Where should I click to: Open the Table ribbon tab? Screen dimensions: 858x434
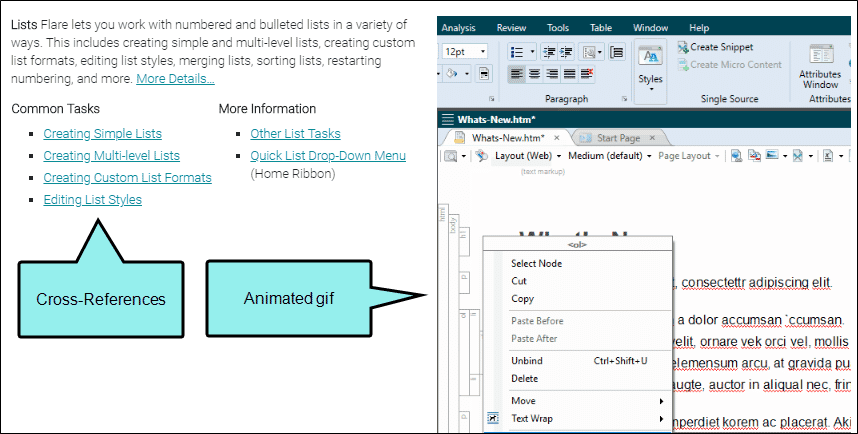pyautogui.click(x=601, y=28)
